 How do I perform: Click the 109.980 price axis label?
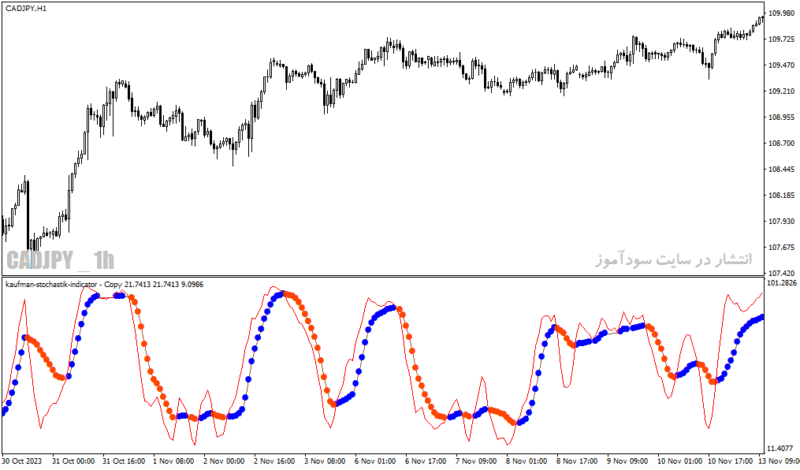(x=782, y=13)
